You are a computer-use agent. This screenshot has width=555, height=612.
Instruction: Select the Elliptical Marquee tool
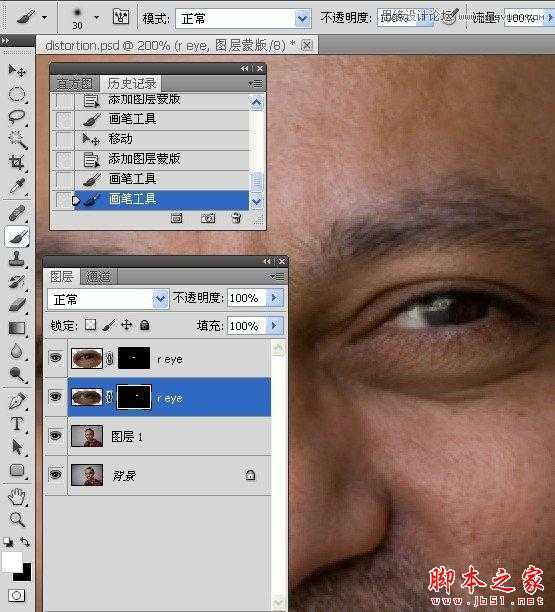tap(17, 94)
